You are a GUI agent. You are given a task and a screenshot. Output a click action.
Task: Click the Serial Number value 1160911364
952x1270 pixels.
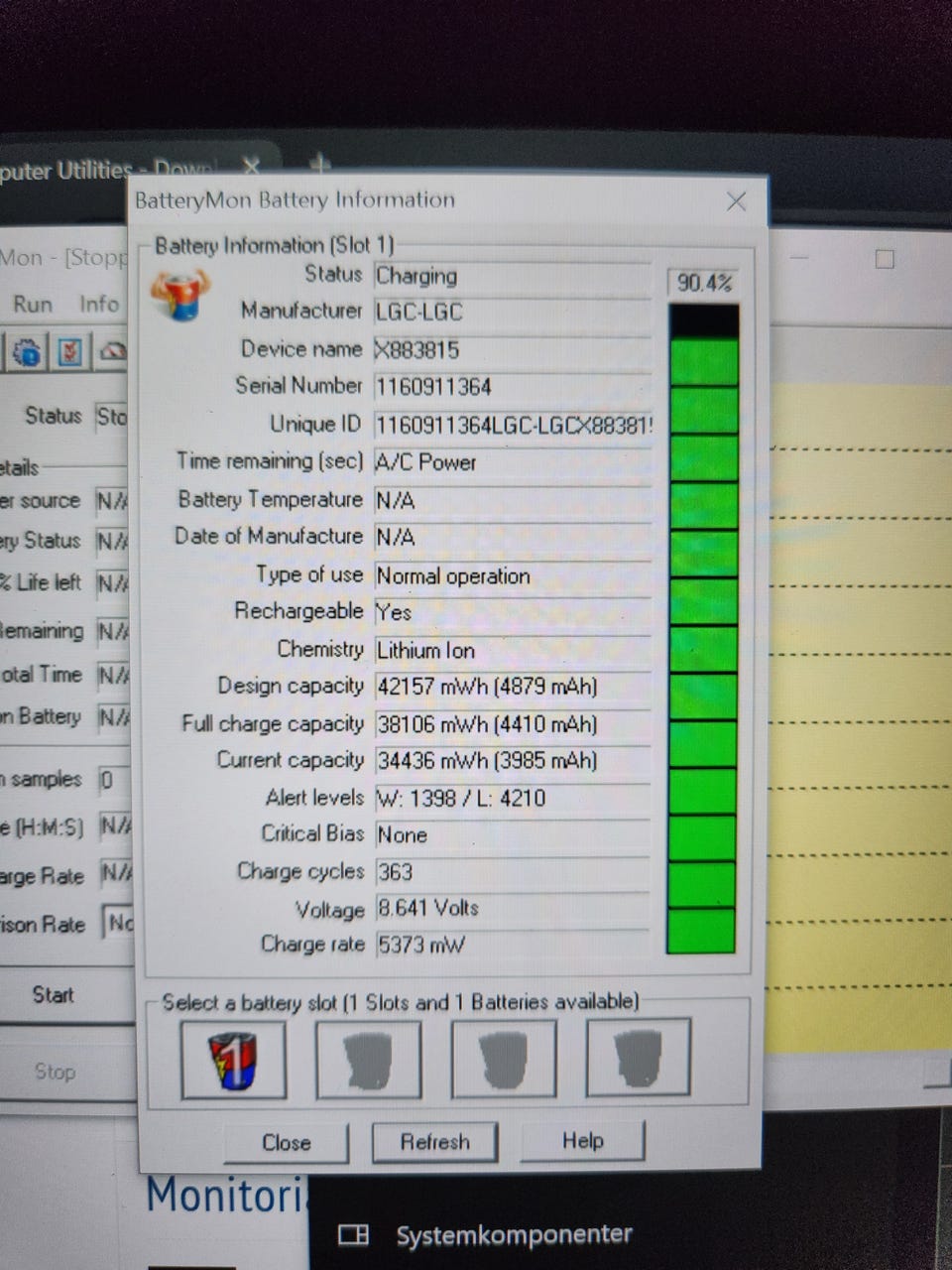[512, 387]
